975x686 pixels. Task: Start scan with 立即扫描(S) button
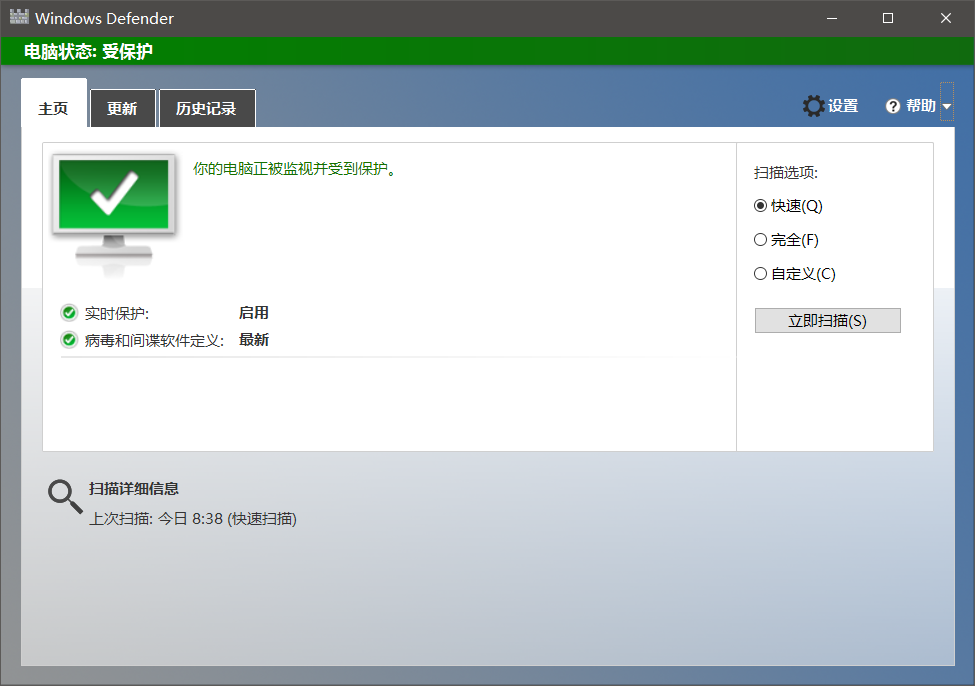pos(827,321)
